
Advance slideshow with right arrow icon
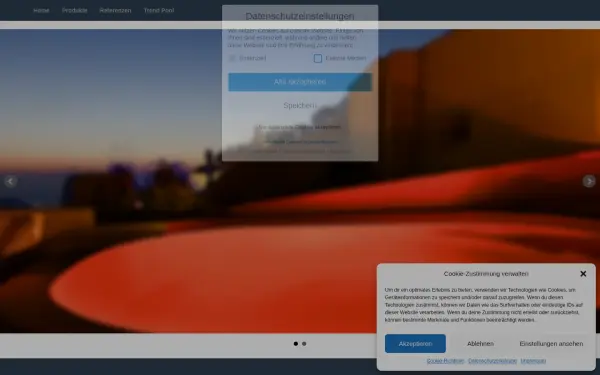[589, 181]
